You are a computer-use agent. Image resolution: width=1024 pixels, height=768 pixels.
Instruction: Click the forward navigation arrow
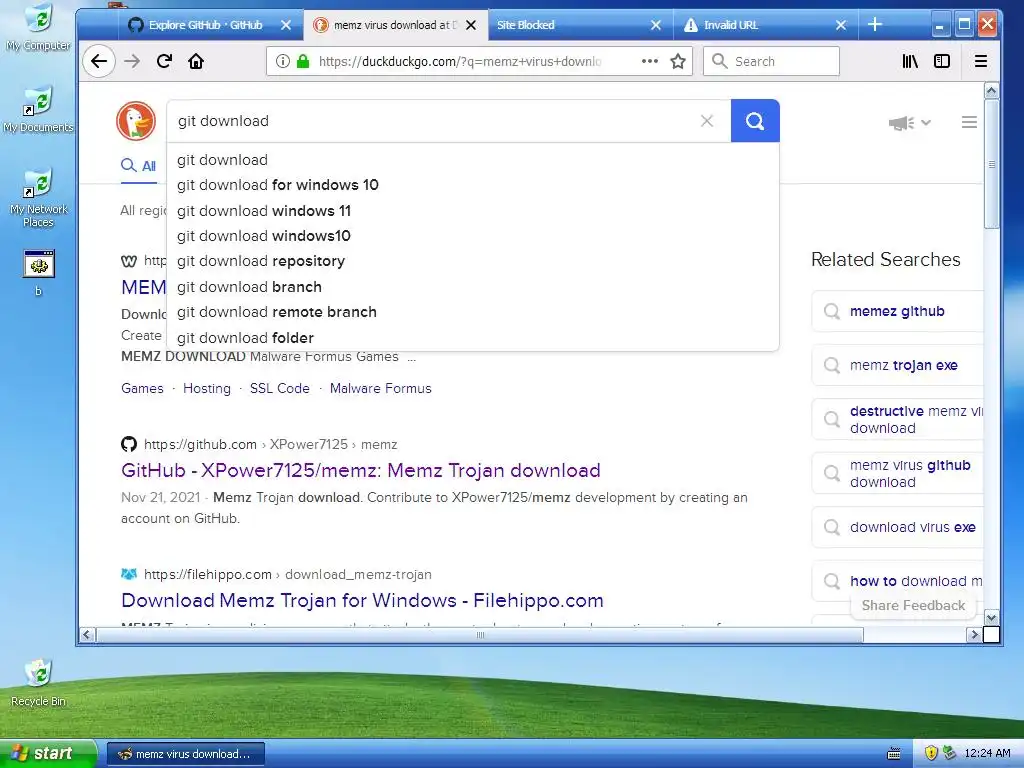[x=132, y=61]
